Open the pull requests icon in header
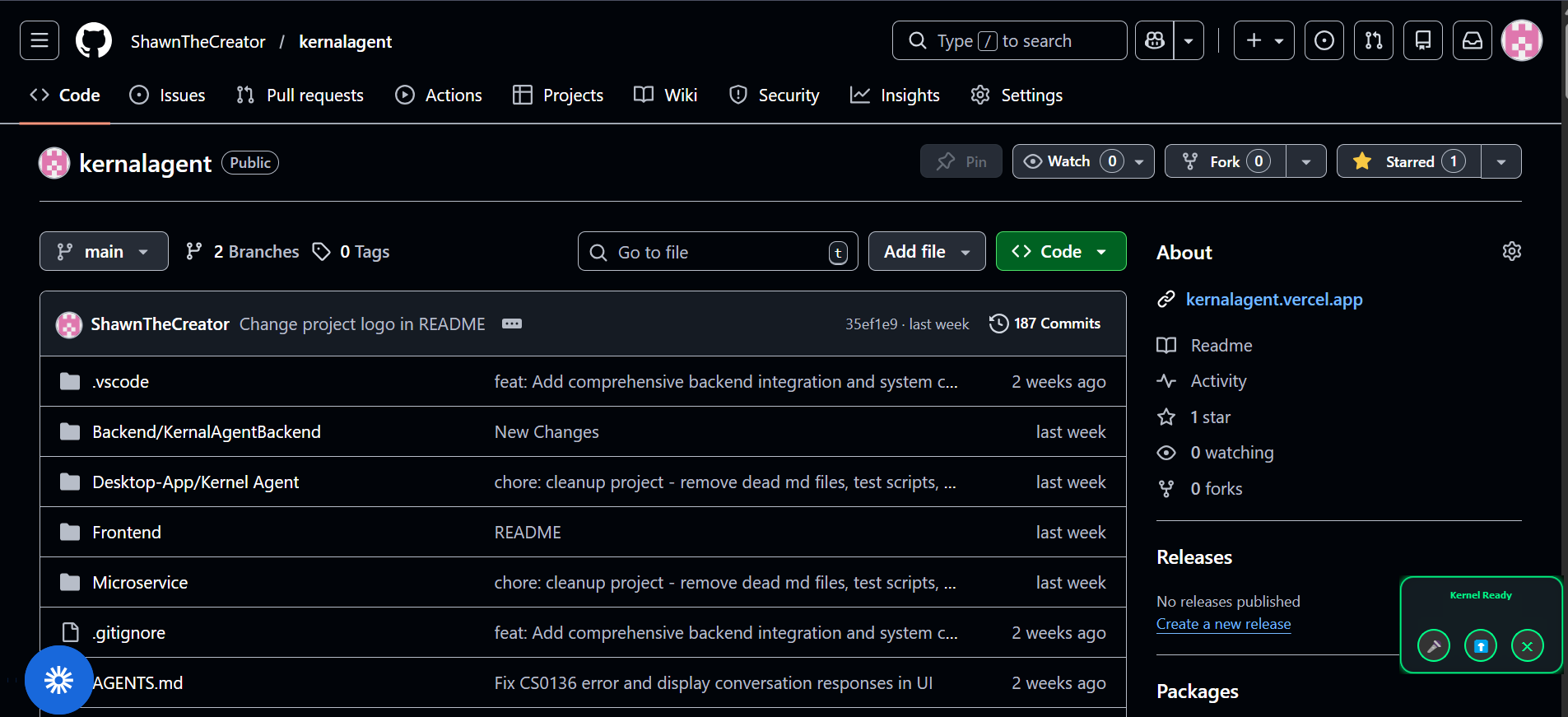This screenshot has width=1568, height=717. coord(1374,40)
